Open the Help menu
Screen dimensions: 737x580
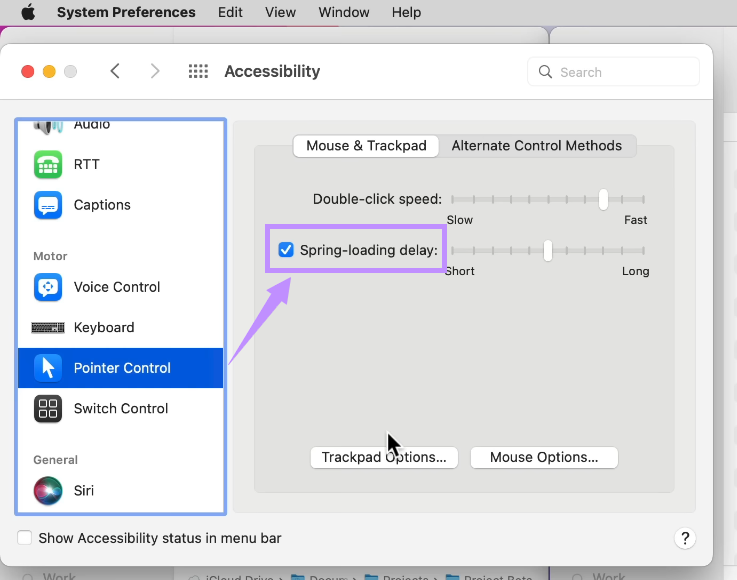406,12
